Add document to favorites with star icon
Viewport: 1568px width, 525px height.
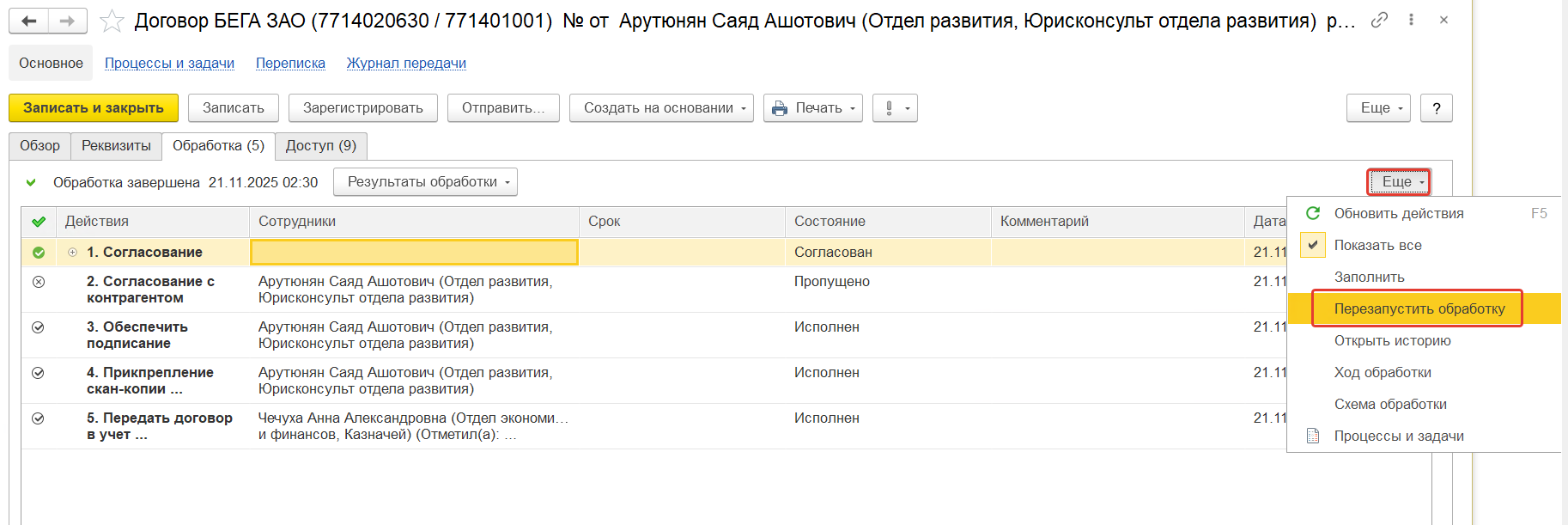click(112, 21)
